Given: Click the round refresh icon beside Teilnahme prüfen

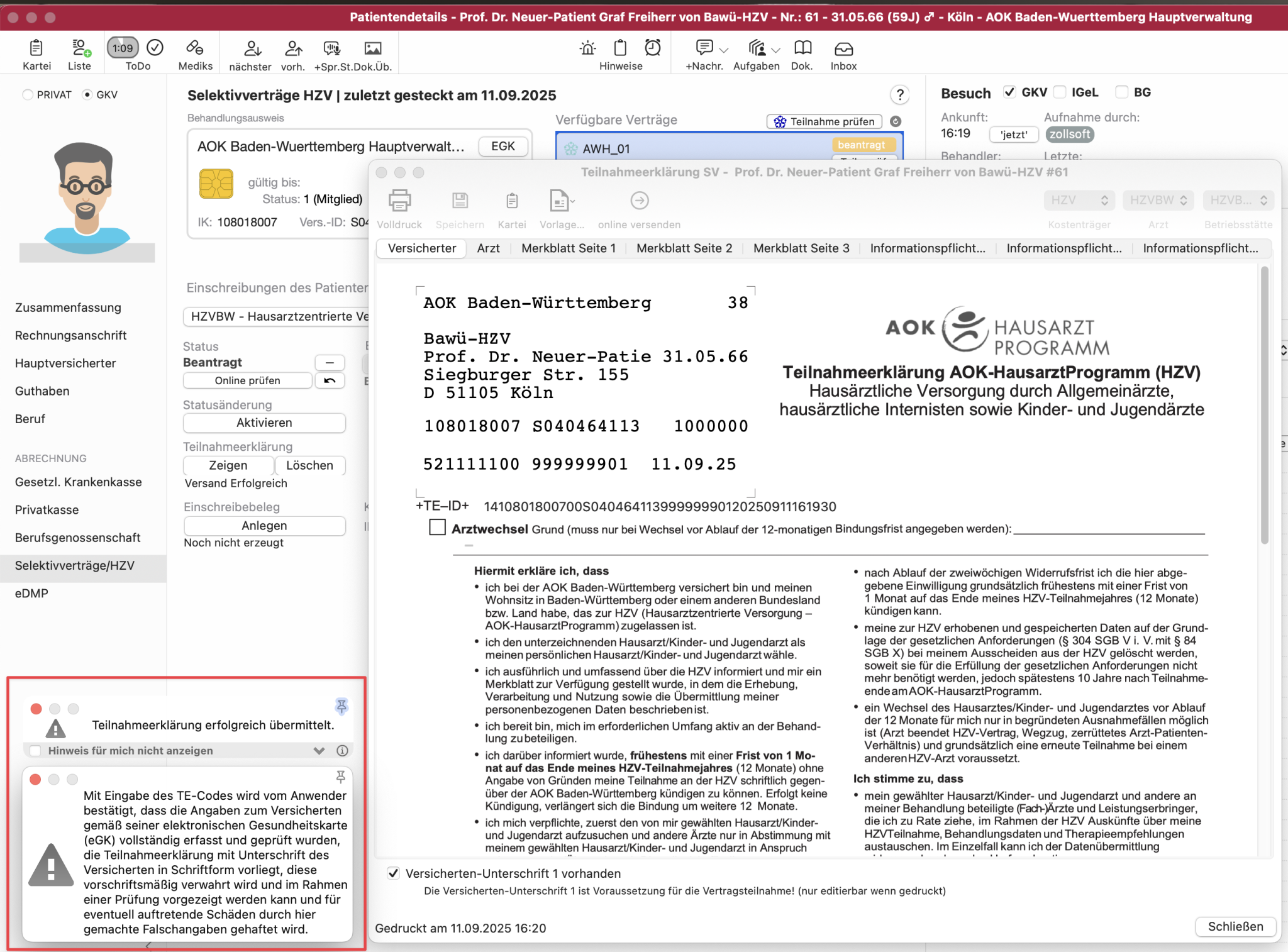Looking at the screenshot, I should 896,121.
